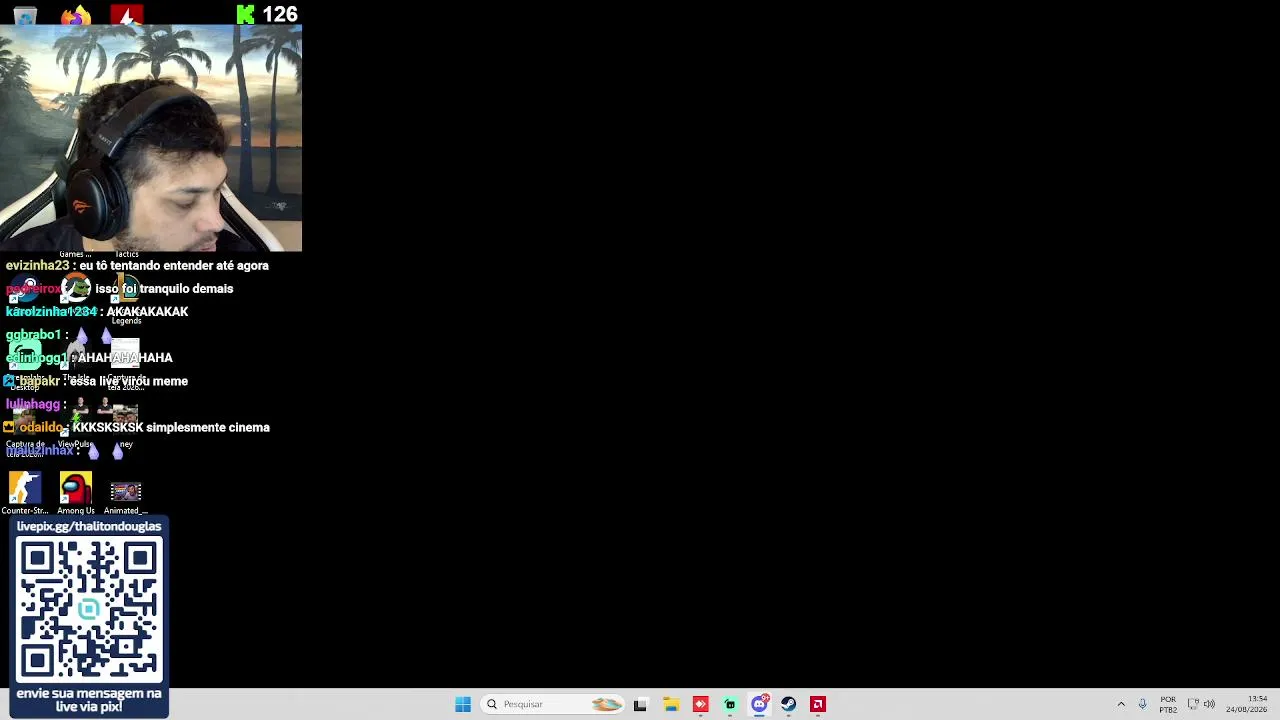Open the volume speaker tray icon
The image size is (1280, 720).
click(x=1209, y=704)
